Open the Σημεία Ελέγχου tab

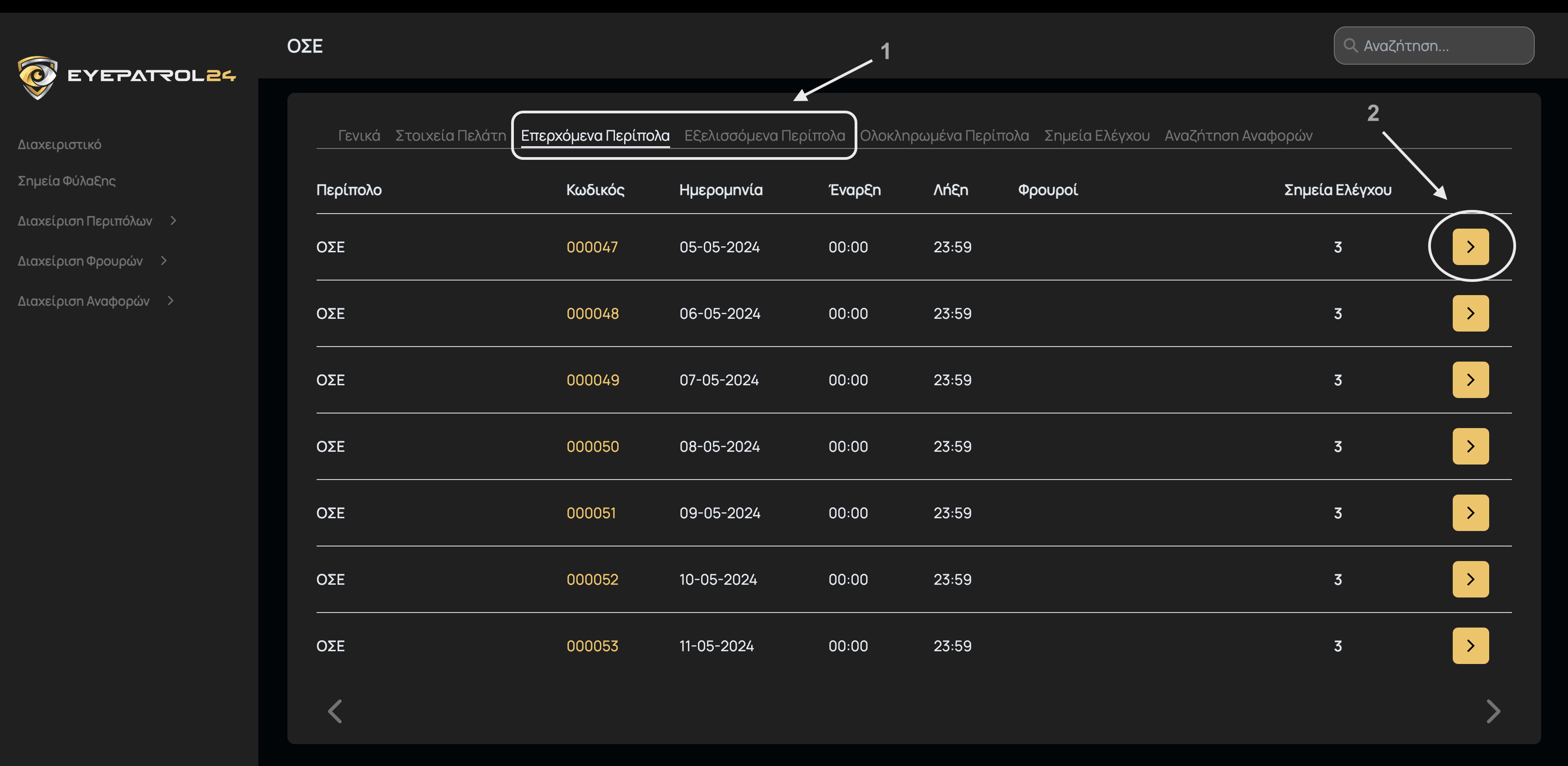pyautogui.click(x=1096, y=136)
